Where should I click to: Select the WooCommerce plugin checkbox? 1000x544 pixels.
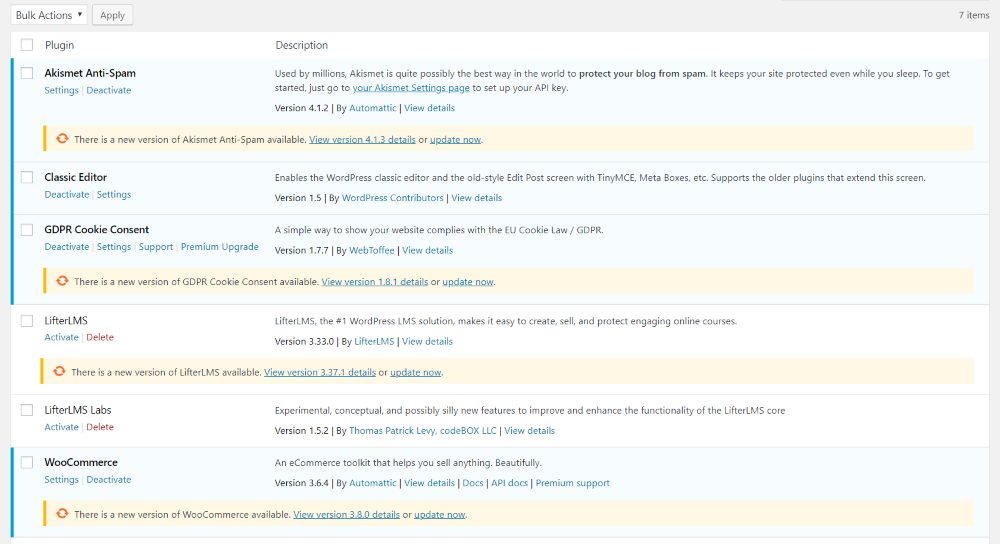coord(27,462)
